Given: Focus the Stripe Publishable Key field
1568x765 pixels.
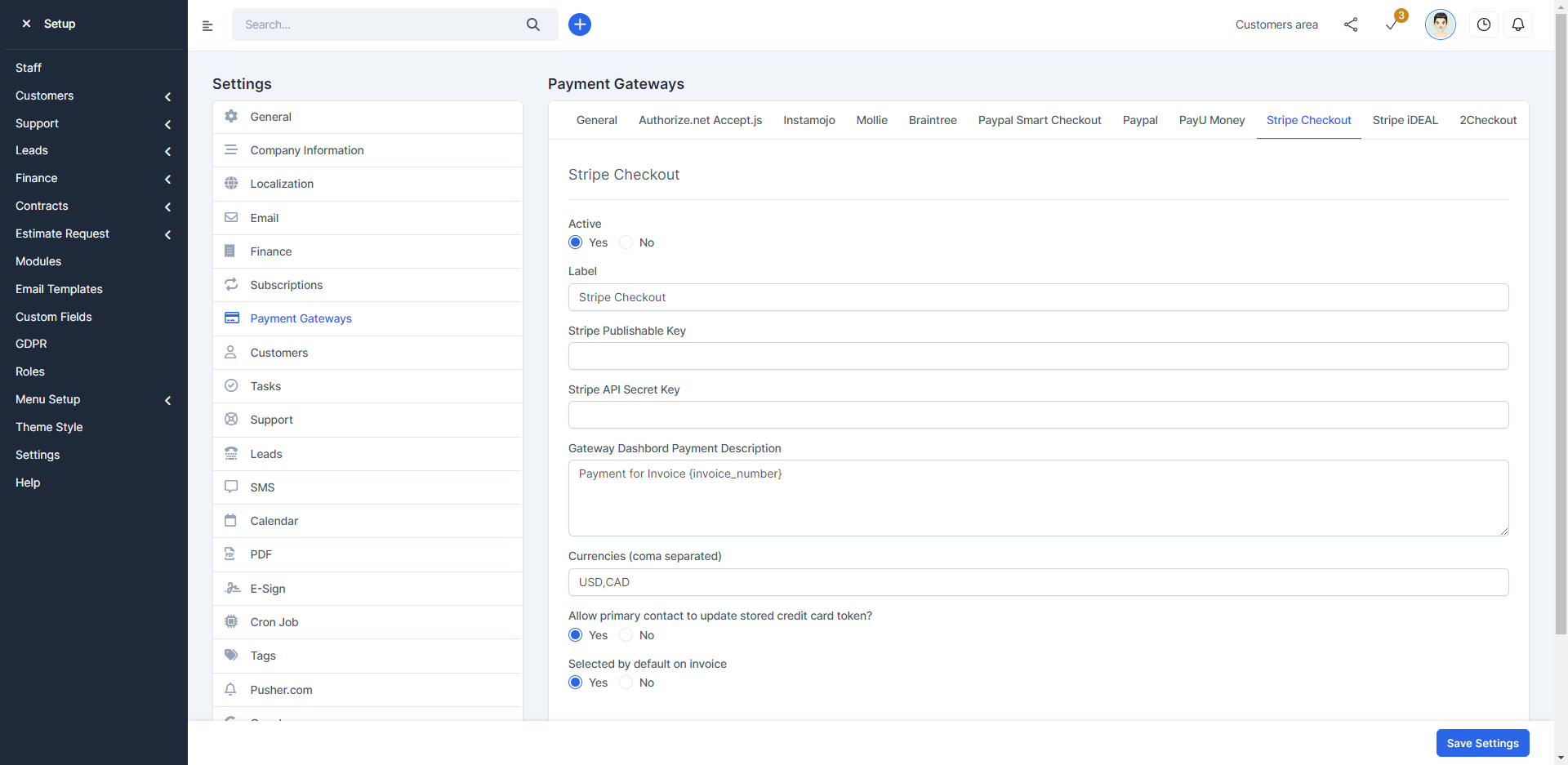Looking at the screenshot, I should tap(1038, 356).
